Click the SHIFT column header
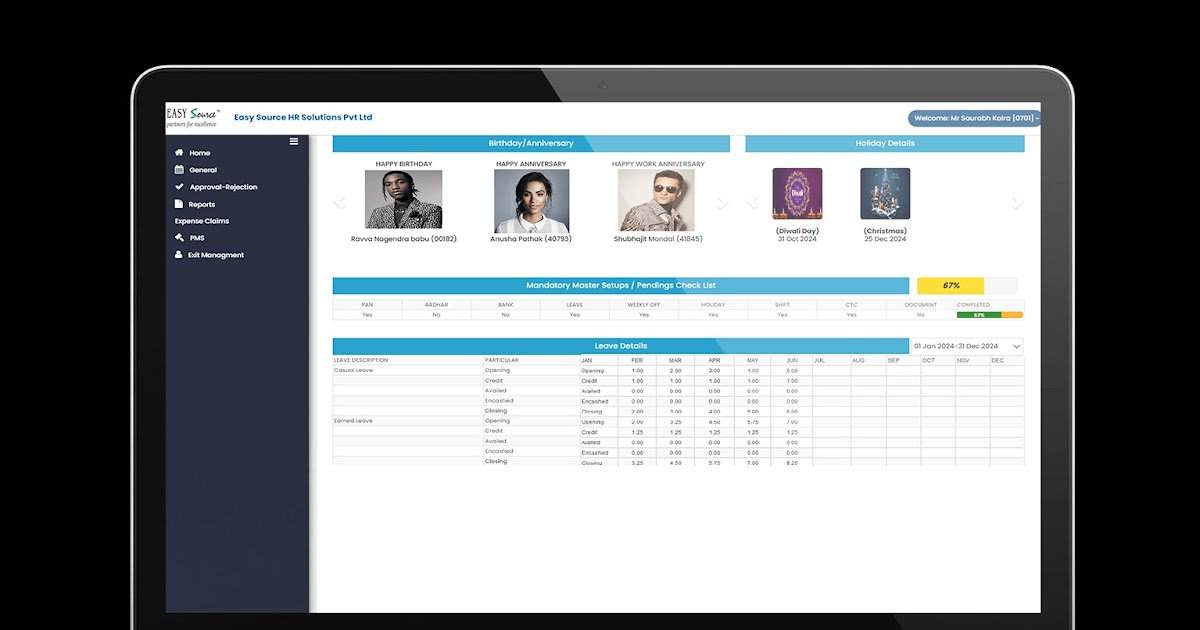The width and height of the screenshot is (1200, 630). [x=782, y=305]
